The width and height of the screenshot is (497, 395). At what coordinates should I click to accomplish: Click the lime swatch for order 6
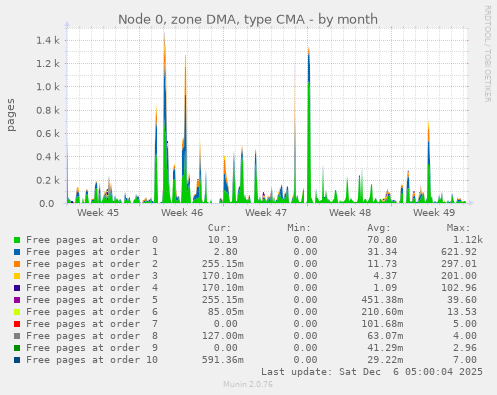17,312
